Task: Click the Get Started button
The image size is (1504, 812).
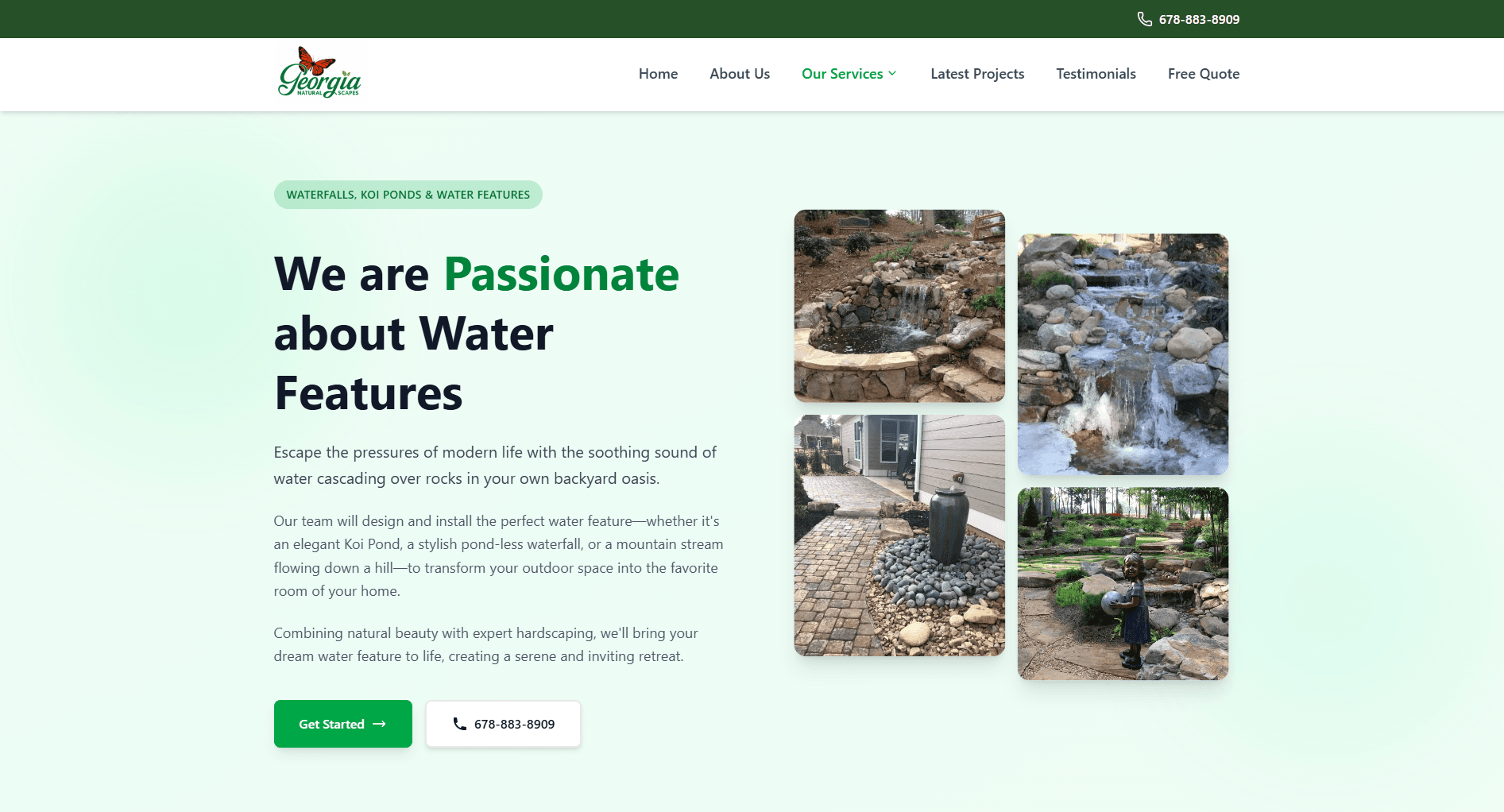Action: coord(343,724)
